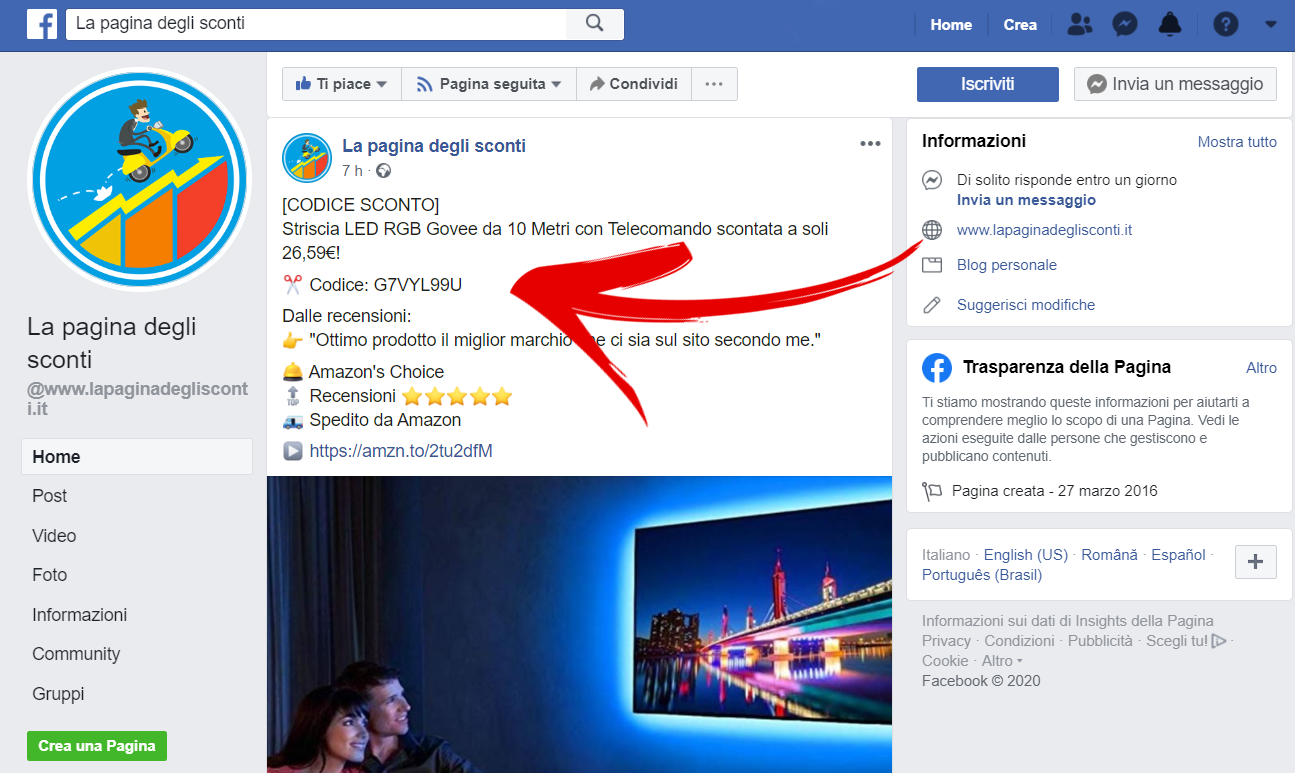The image size is (1295, 773).
Task: Open the post options ellipsis icon
Action: coord(870,143)
